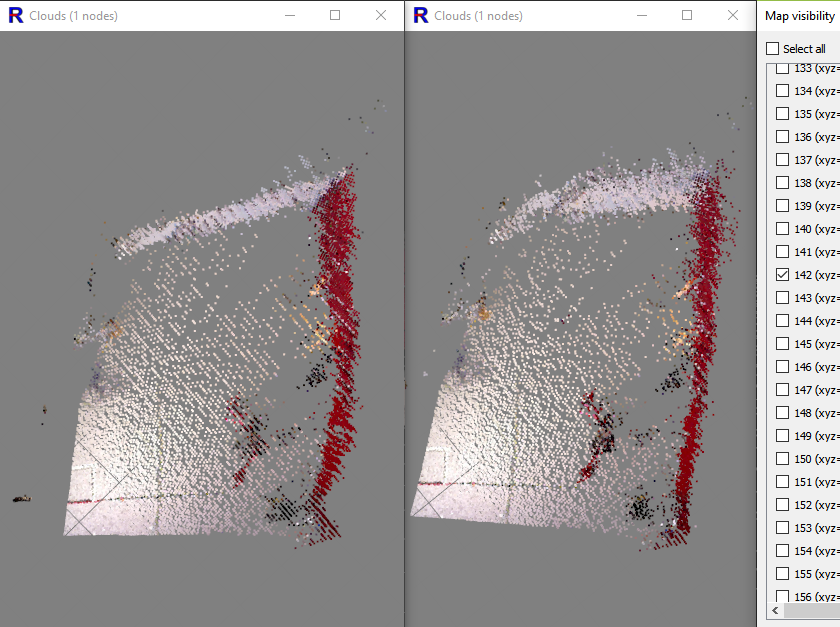
Task: Click the RTAB-Map icon in right Clouds window
Action: click(420, 15)
